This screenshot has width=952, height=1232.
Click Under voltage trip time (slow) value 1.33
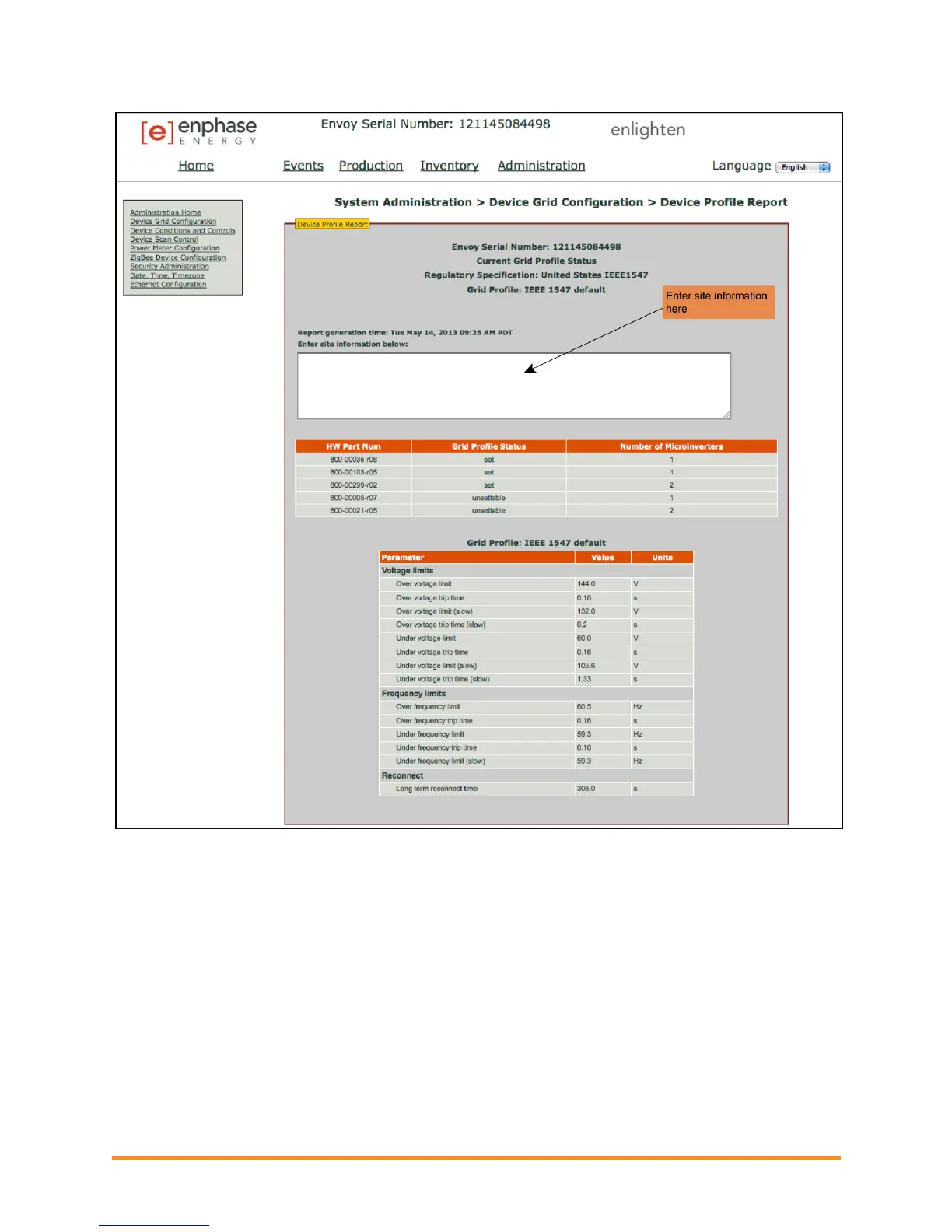point(583,679)
